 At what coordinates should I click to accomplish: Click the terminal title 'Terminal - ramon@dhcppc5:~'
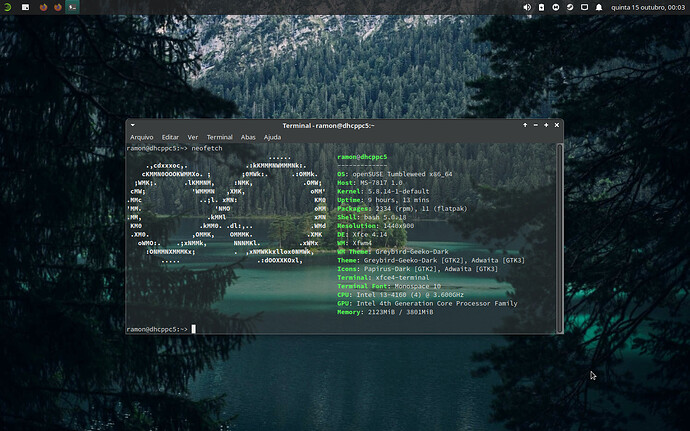[328, 125]
